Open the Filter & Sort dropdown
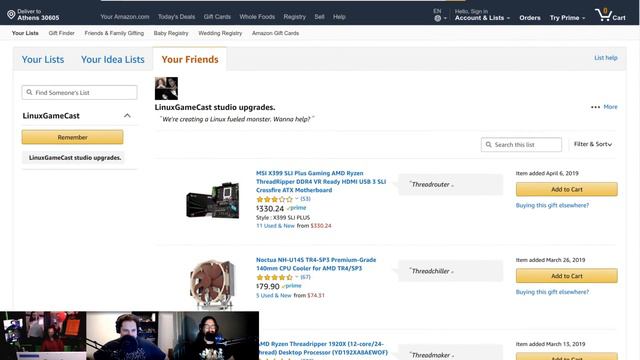 point(593,144)
